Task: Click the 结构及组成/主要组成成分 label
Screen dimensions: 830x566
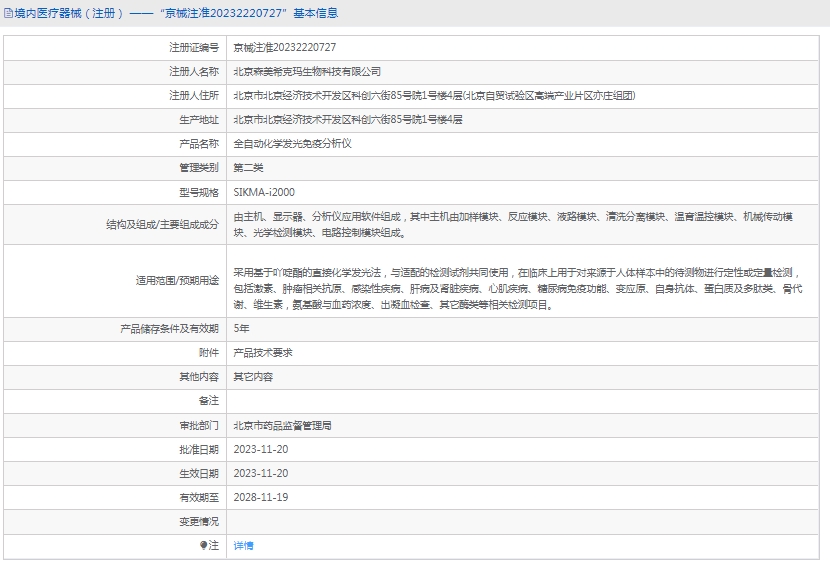Action: tap(163, 224)
